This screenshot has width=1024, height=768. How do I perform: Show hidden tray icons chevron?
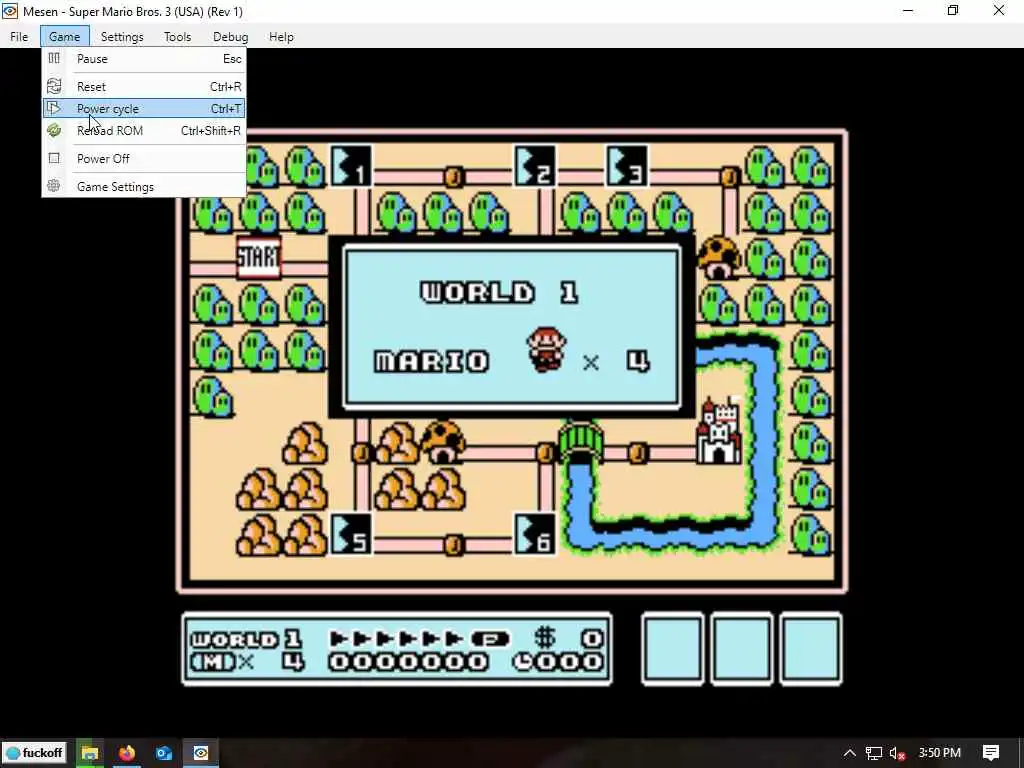point(849,753)
